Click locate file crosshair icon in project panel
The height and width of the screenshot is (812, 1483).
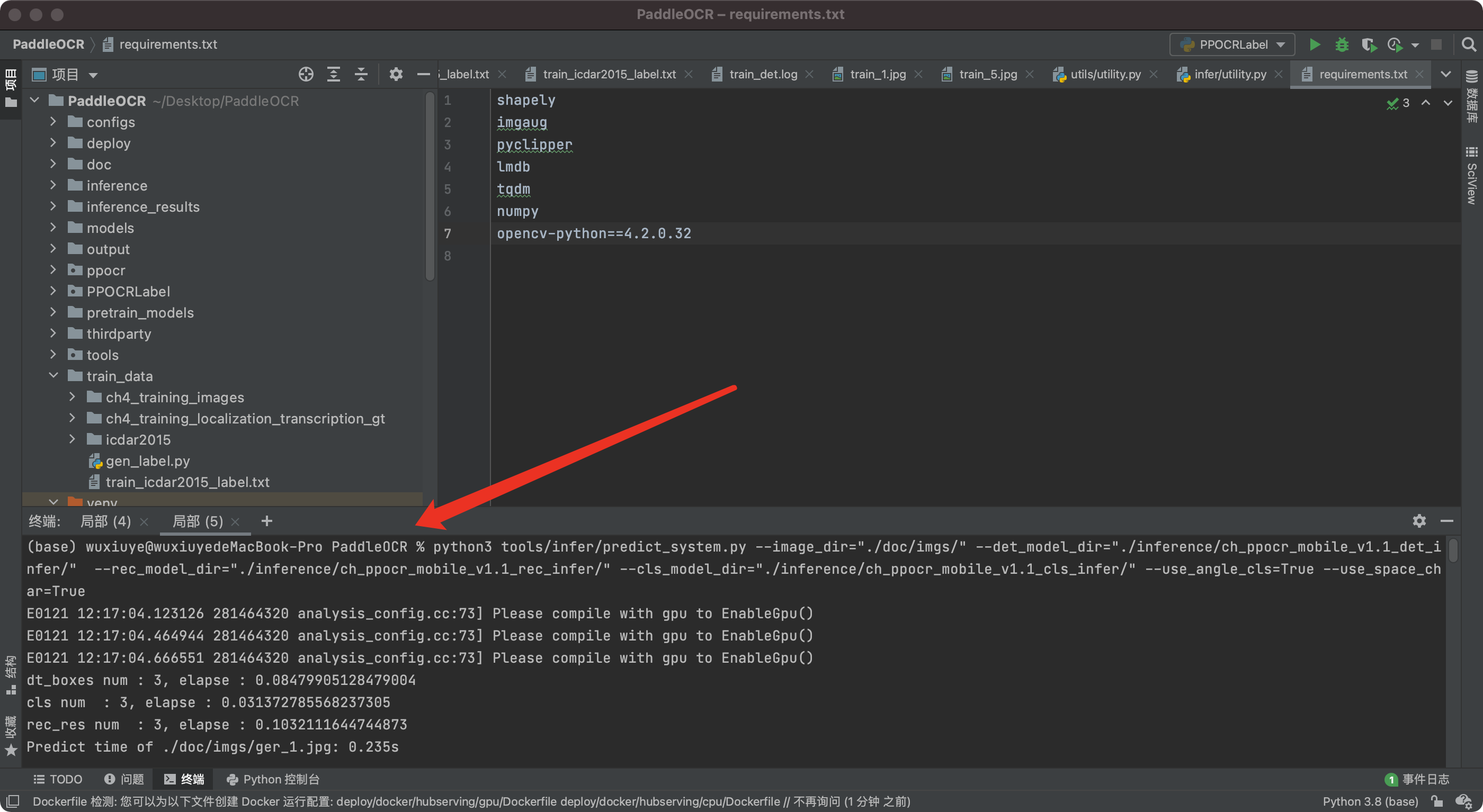[306, 74]
